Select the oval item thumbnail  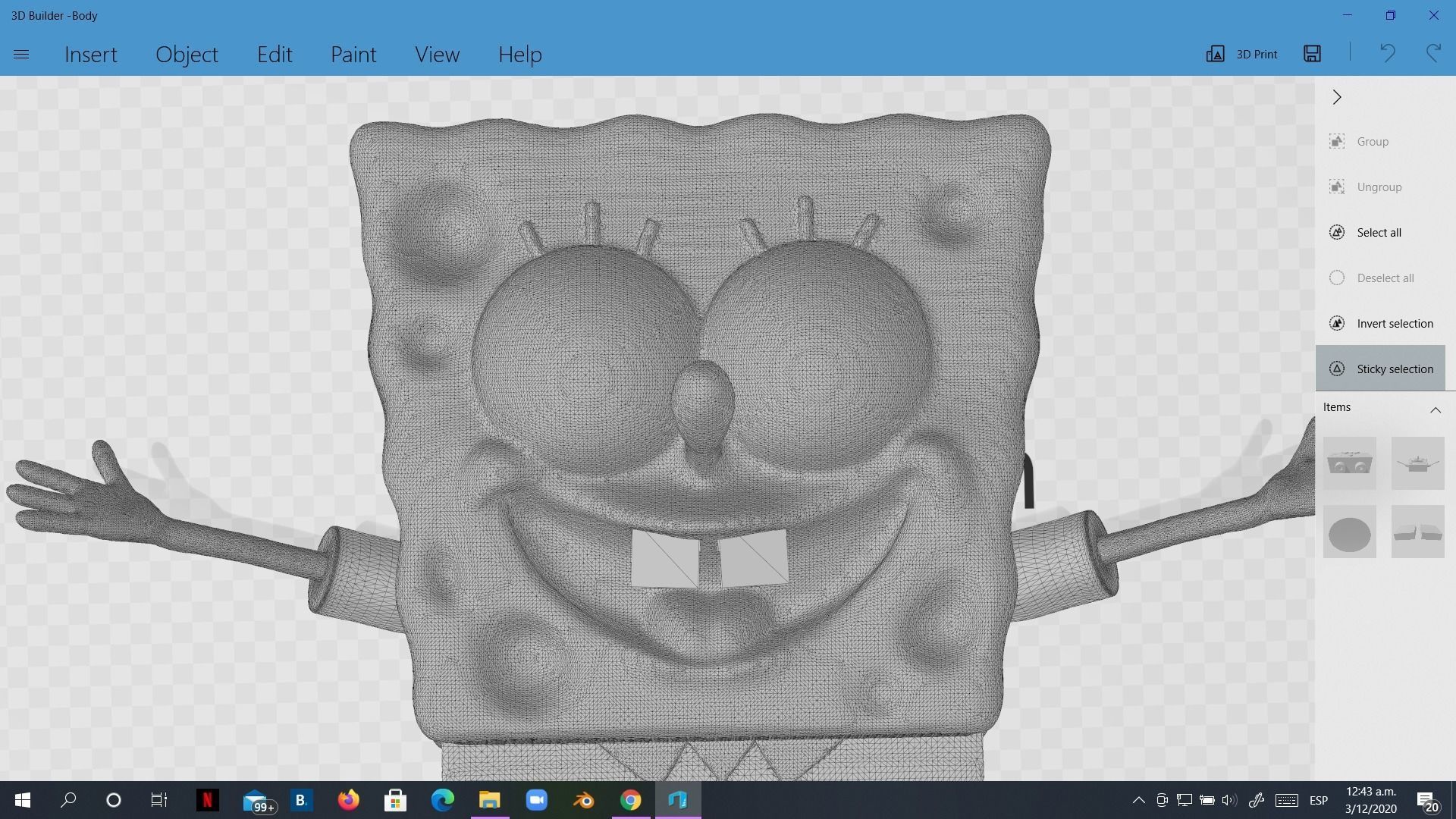[1350, 532]
